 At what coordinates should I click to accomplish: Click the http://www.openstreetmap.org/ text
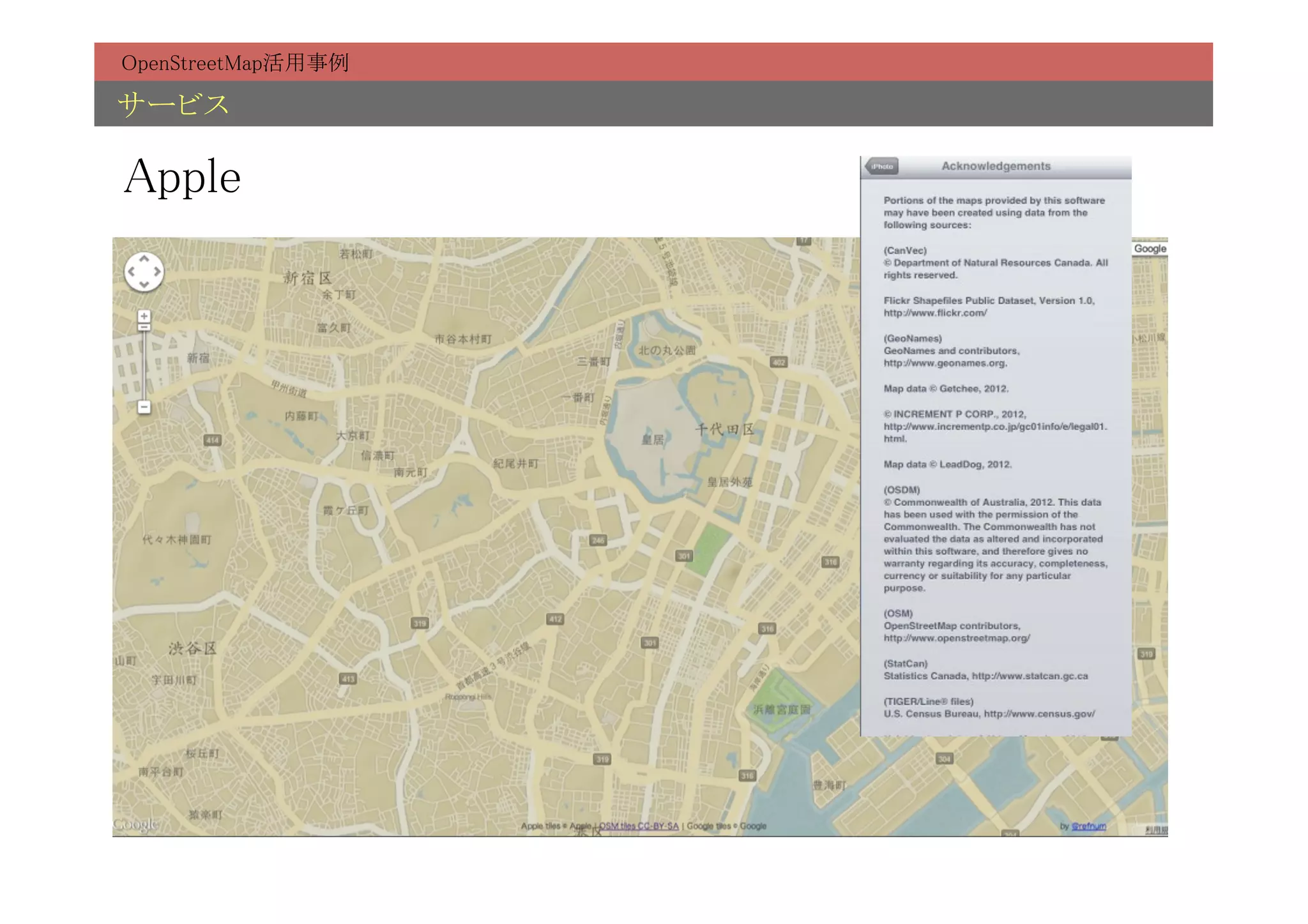pyautogui.click(x=957, y=638)
